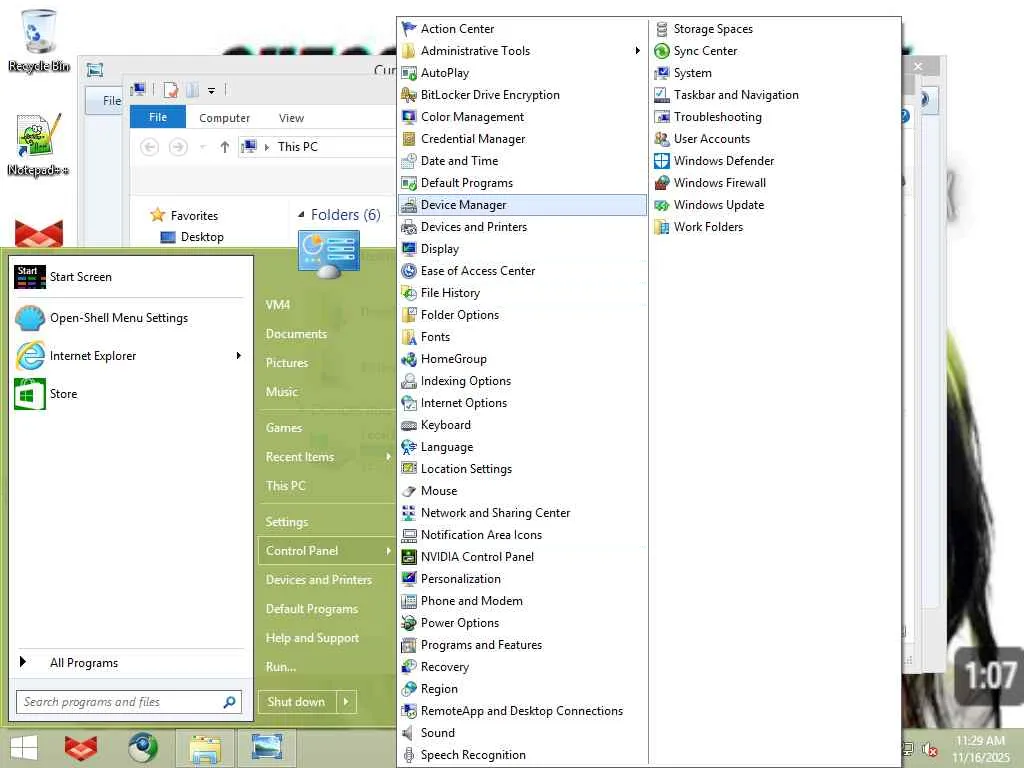Click the Mouse icon

pos(409,491)
